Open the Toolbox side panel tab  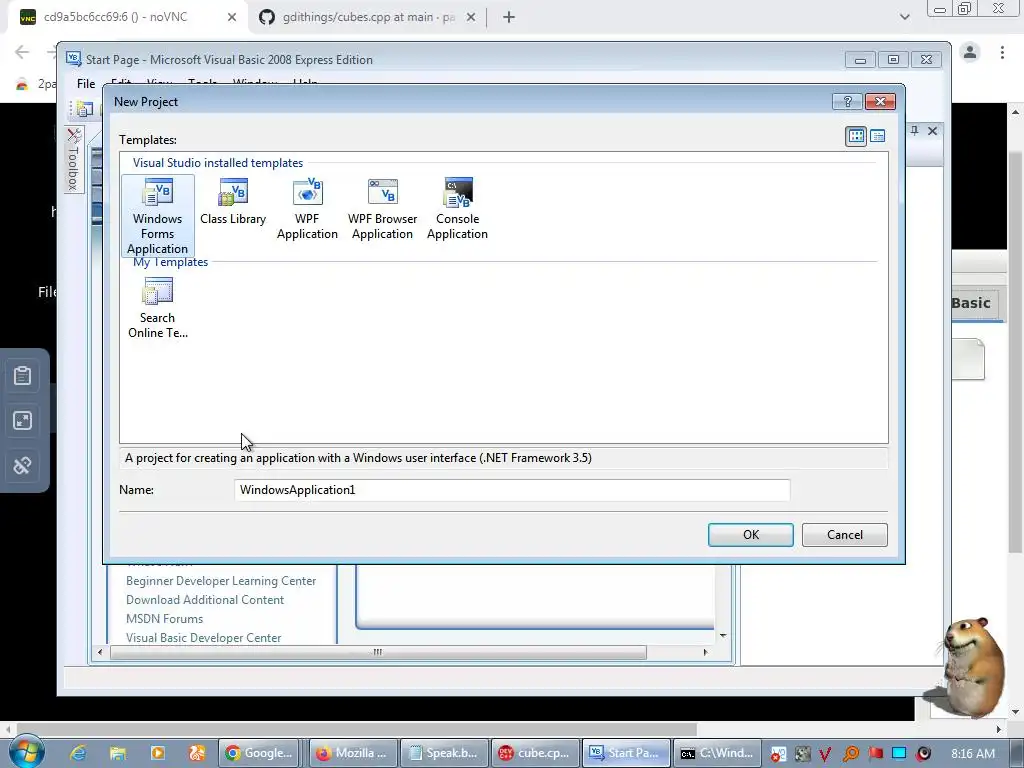(x=73, y=159)
